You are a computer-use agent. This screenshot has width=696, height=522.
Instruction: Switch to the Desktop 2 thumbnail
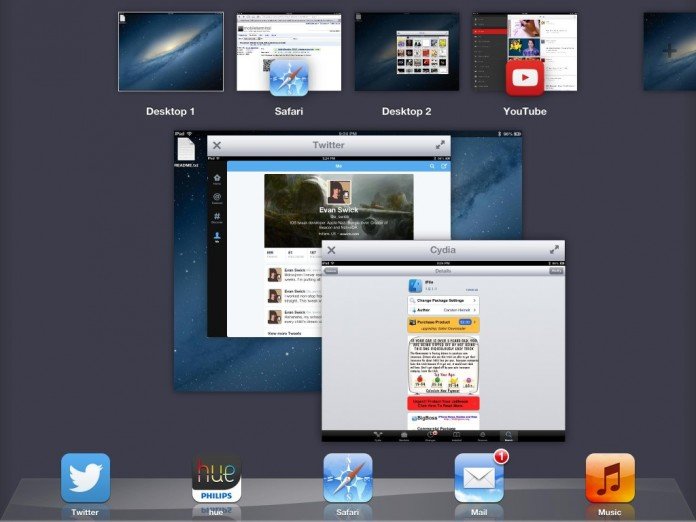pyautogui.click(x=407, y=51)
